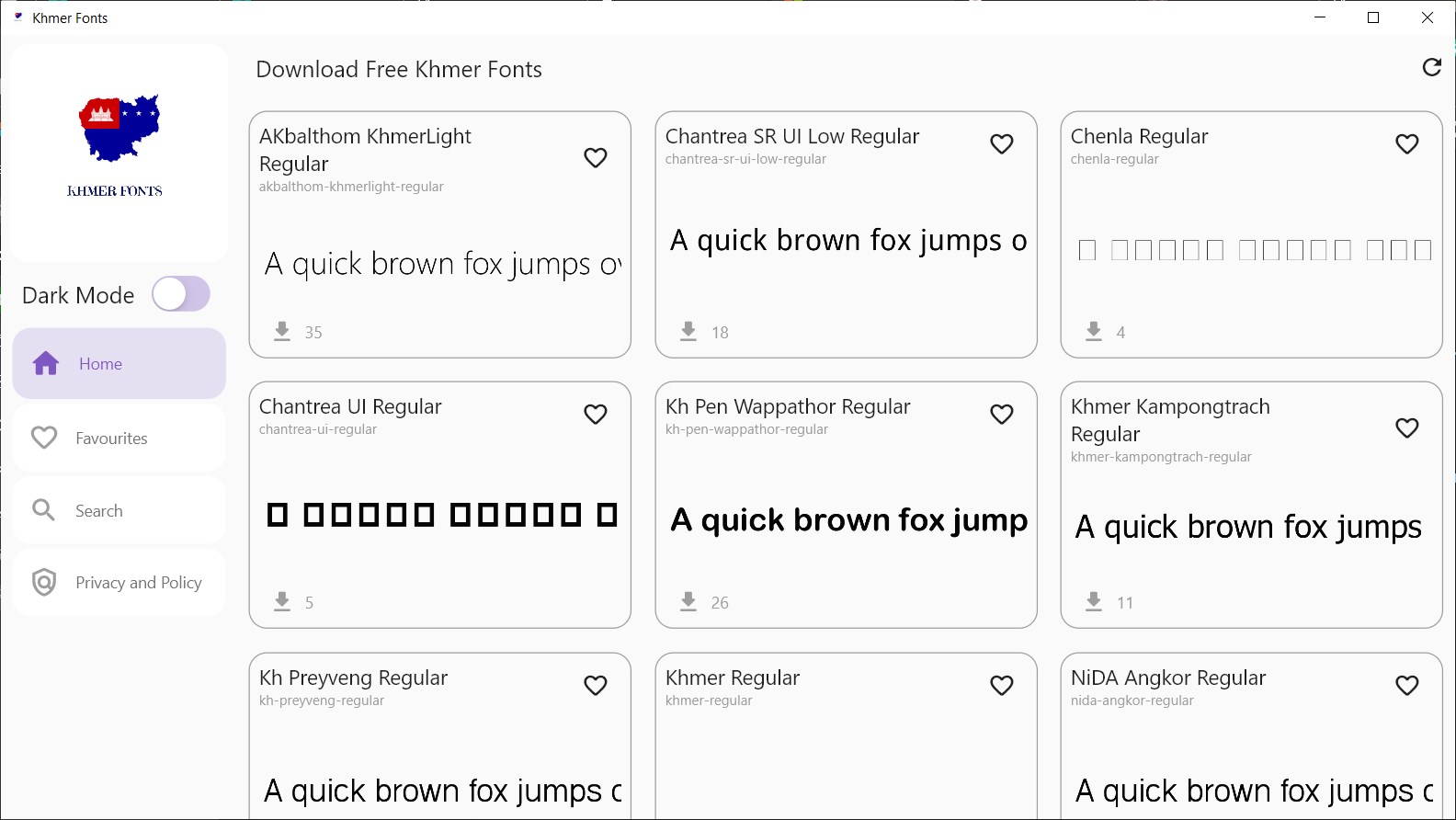Viewport: 1456px width, 820px height.
Task: Download the Kh Pen Wappathor Regular font
Action: 688,601
